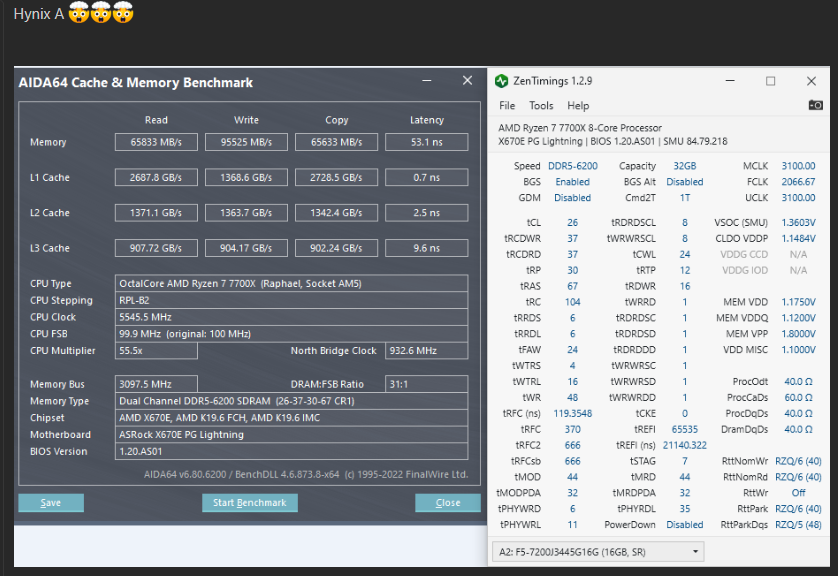Click the Capacity 32GB value
Image resolution: width=838 pixels, height=576 pixels.
click(685, 166)
